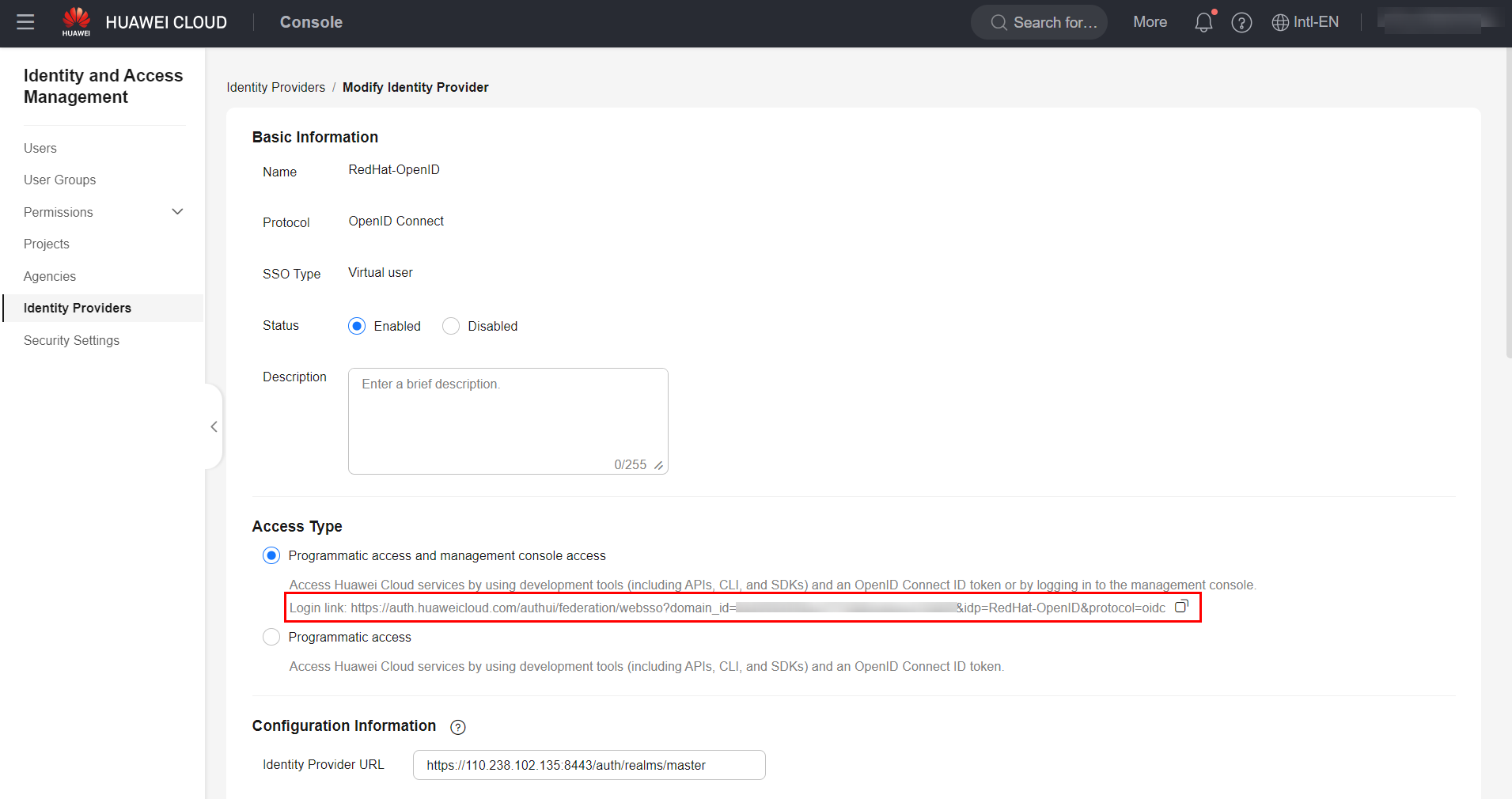Image resolution: width=1512 pixels, height=799 pixels.
Task: Open the hamburger navigation menu
Action: coord(25,22)
